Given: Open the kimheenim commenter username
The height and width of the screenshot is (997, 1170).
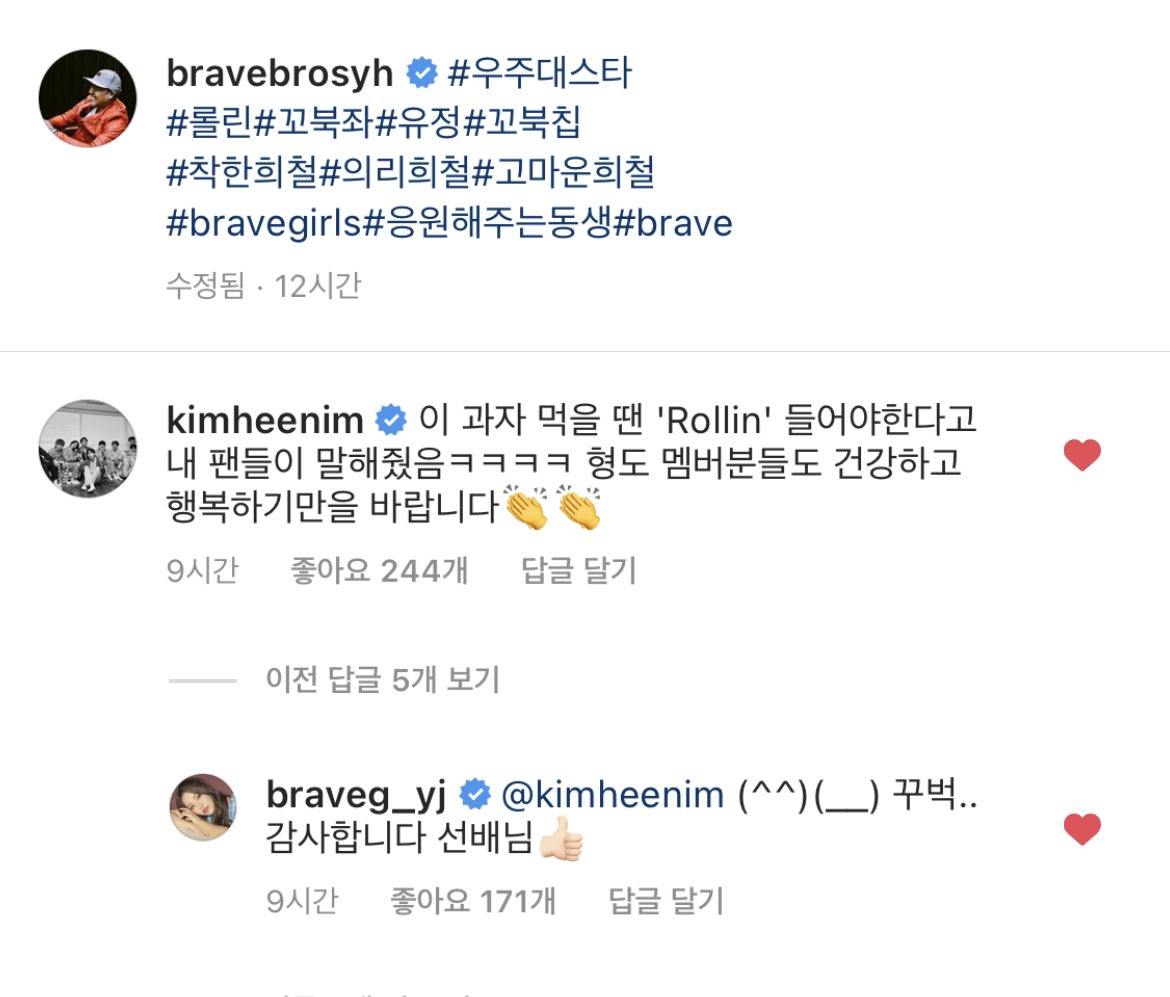Looking at the screenshot, I should click(265, 420).
